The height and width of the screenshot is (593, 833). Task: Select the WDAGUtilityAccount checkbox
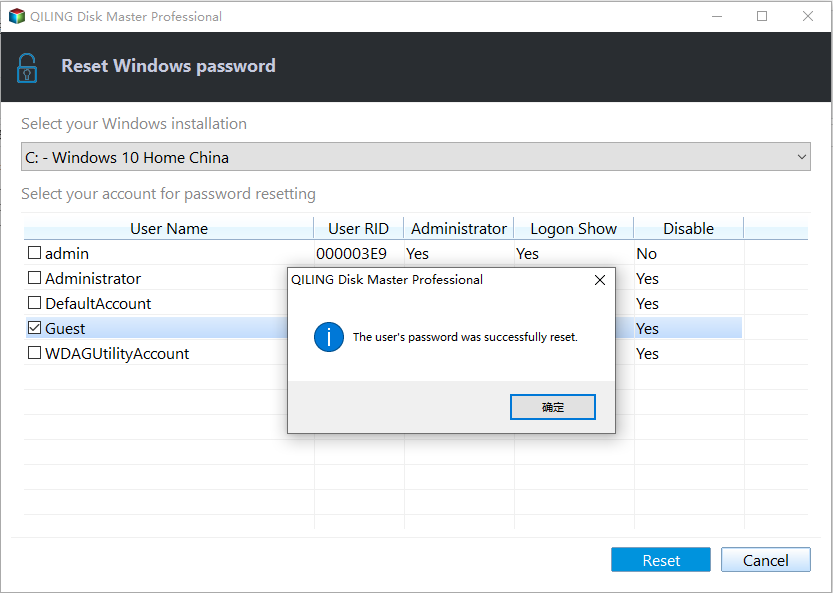[35, 352]
